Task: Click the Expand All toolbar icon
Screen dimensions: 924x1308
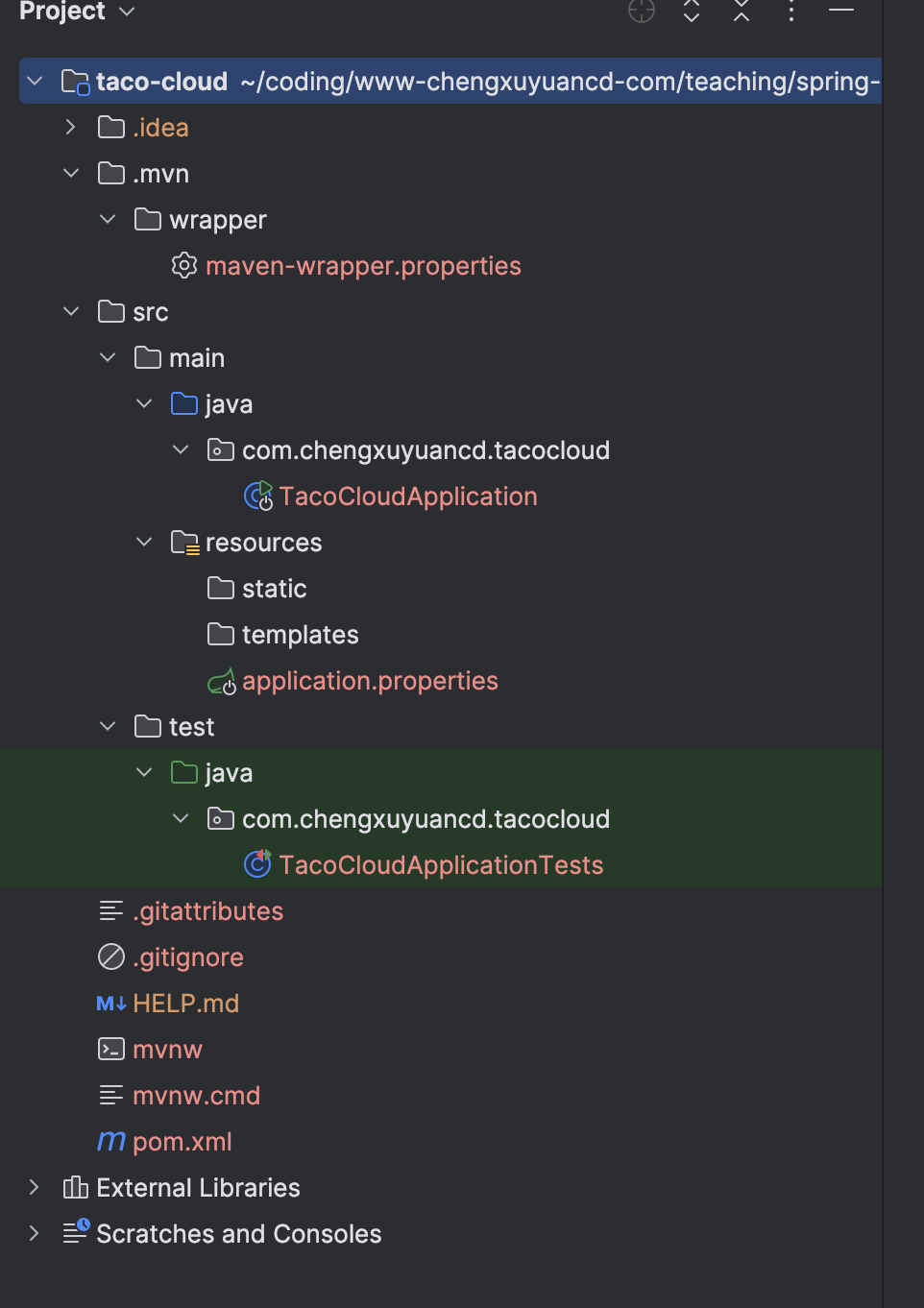Action: click(691, 11)
